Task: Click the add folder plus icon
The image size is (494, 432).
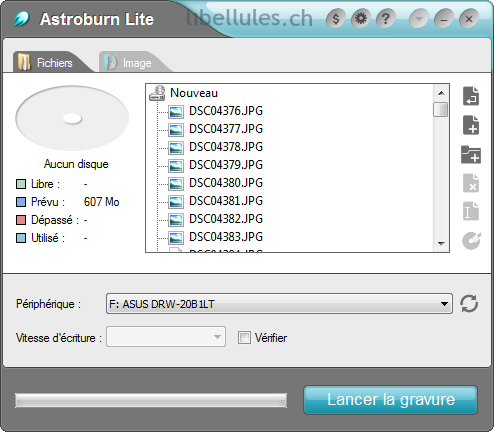Action: [471, 154]
